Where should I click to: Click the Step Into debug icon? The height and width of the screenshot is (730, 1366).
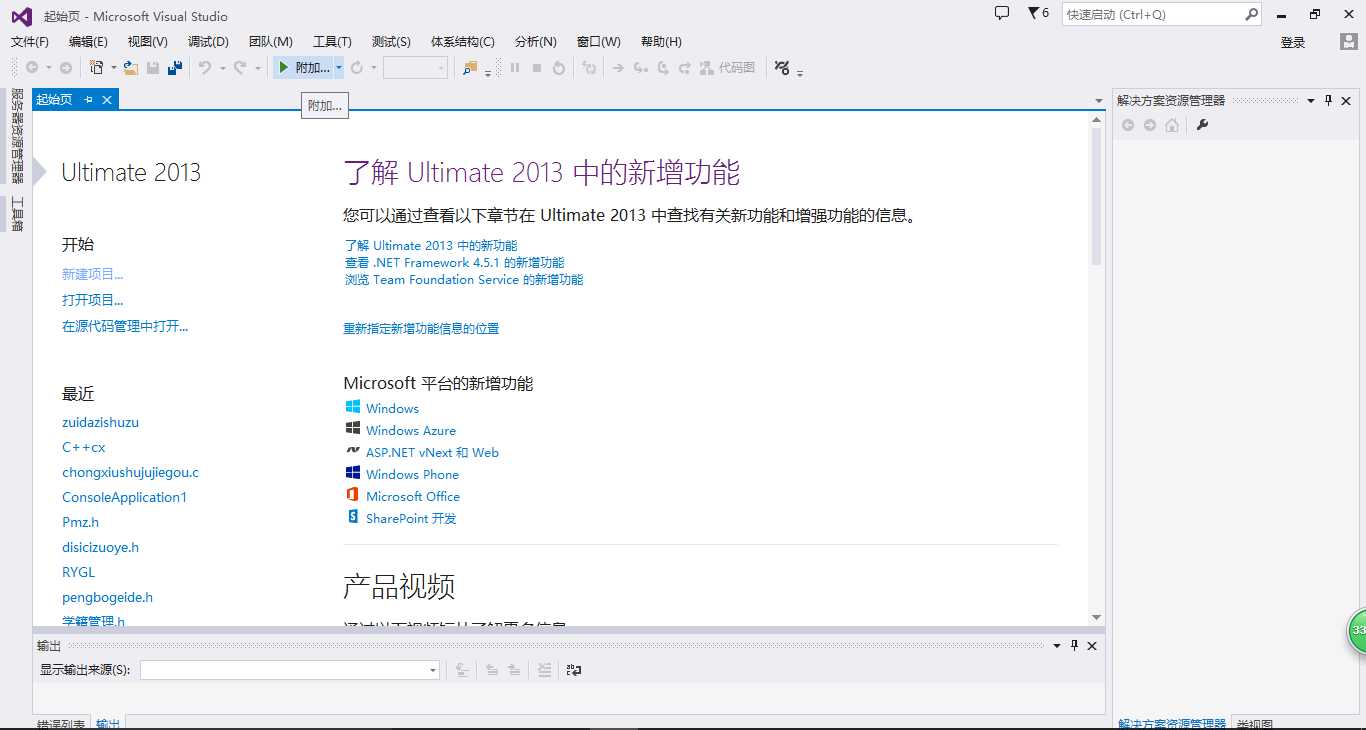pos(641,67)
